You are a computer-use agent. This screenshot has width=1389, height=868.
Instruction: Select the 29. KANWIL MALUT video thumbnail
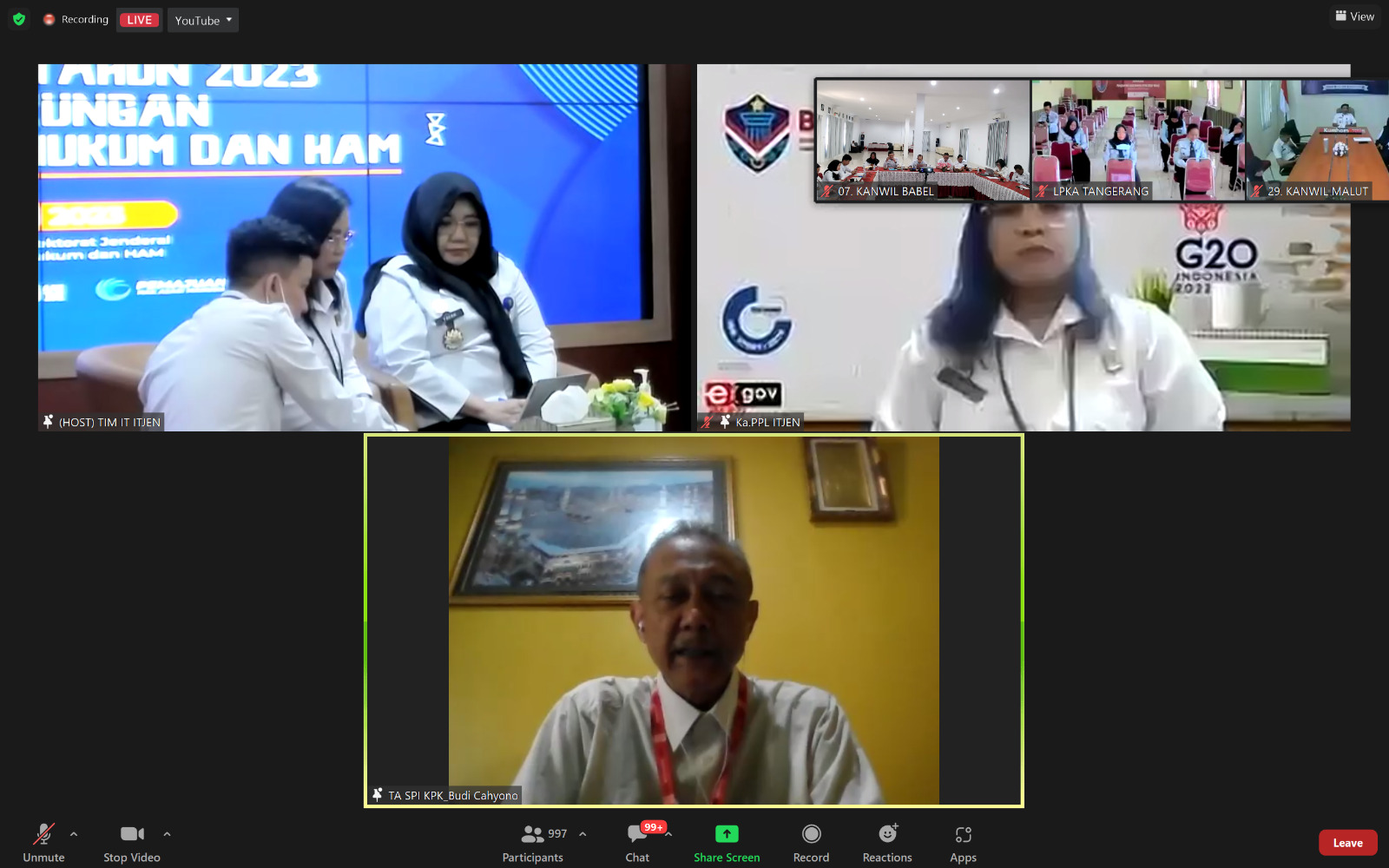point(1318,140)
